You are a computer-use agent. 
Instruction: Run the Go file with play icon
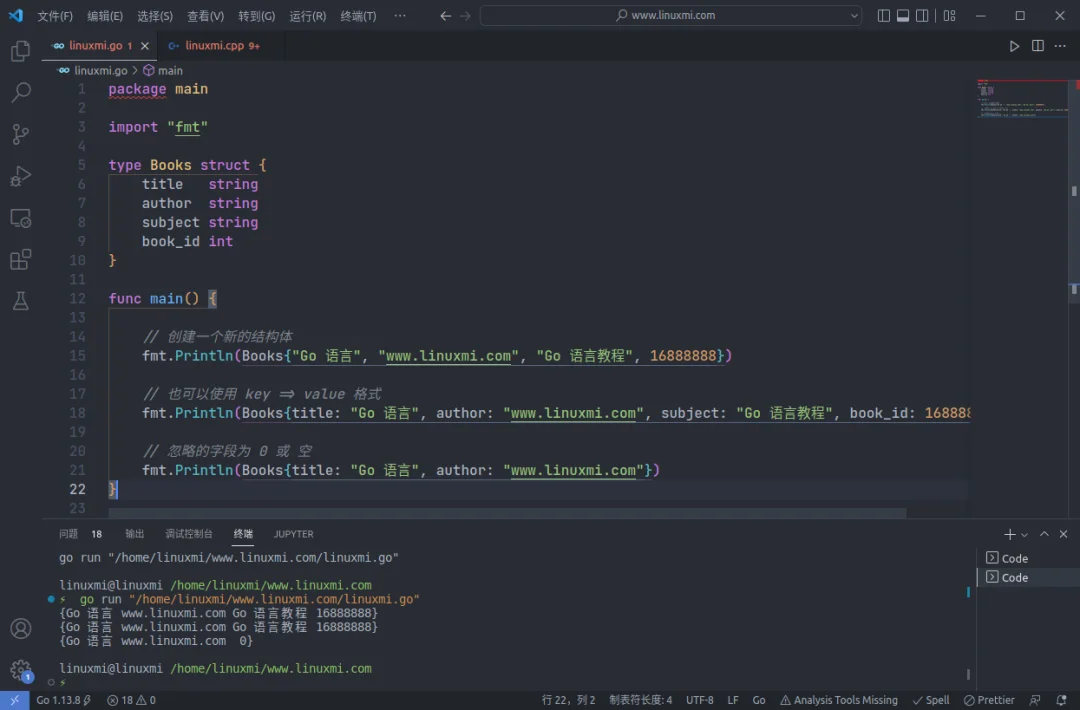1014,46
